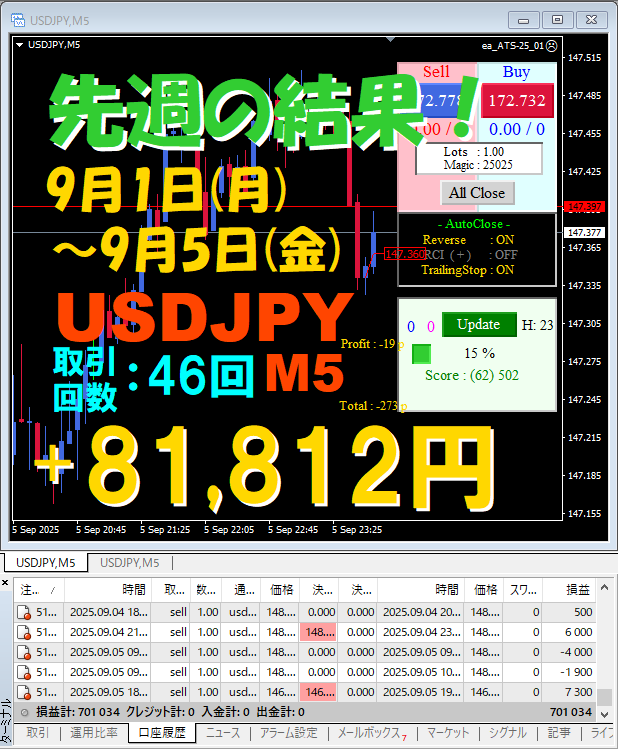Click the 5 Sep 22:05 time axis label
Screen dimensions: 618x749
(x=229, y=530)
